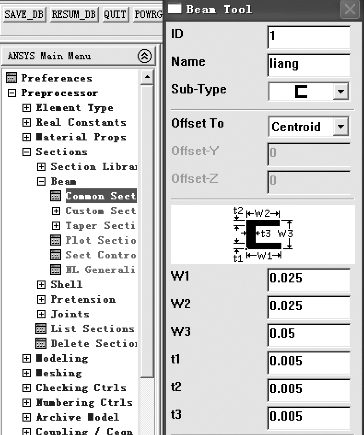
Task: Expand the Material Props node
Action: 27,137
